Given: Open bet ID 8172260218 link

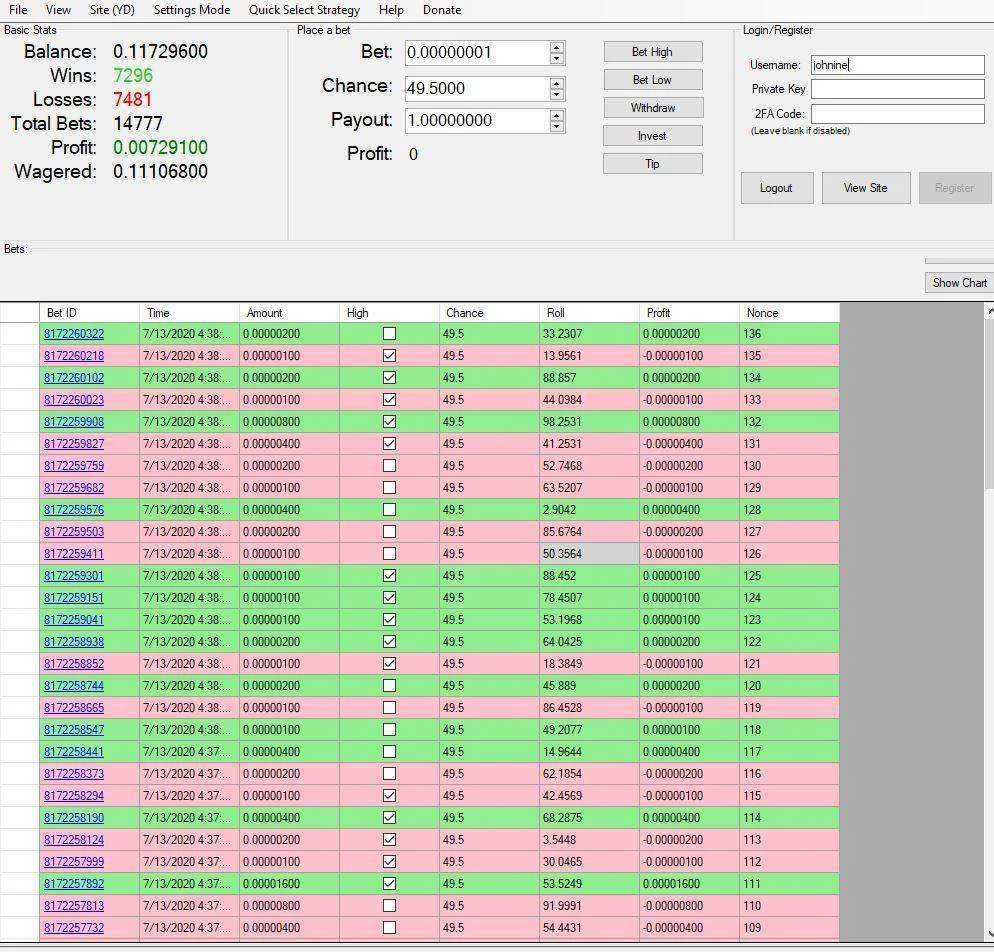Looking at the screenshot, I should click(x=74, y=356).
